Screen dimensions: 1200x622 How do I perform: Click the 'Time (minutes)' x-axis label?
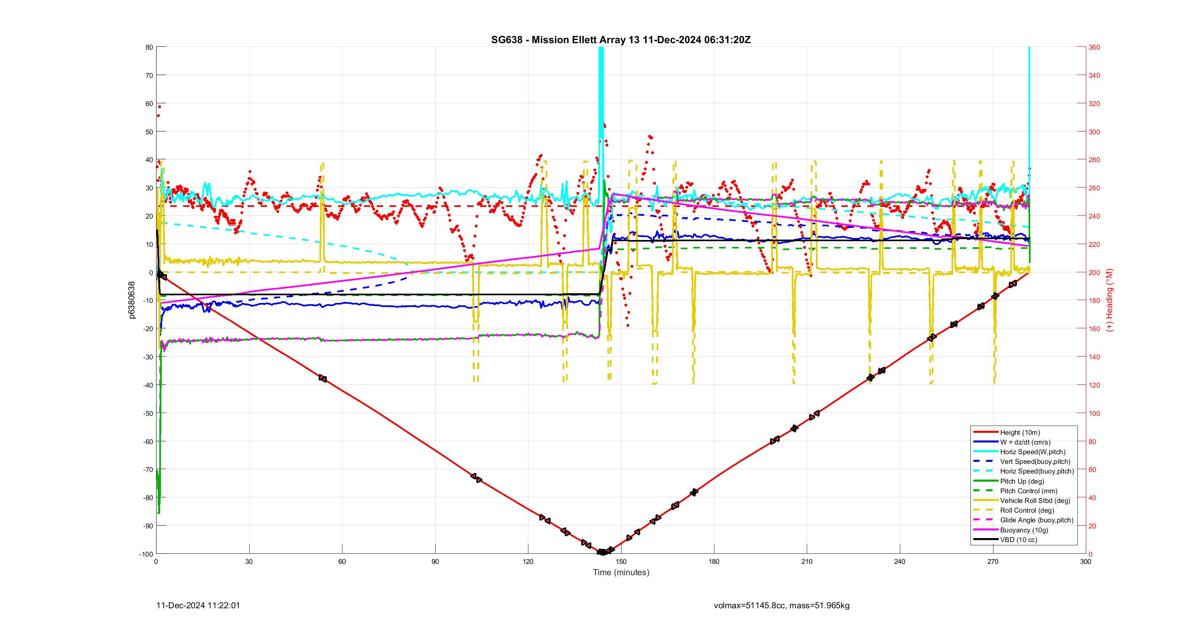click(x=621, y=573)
